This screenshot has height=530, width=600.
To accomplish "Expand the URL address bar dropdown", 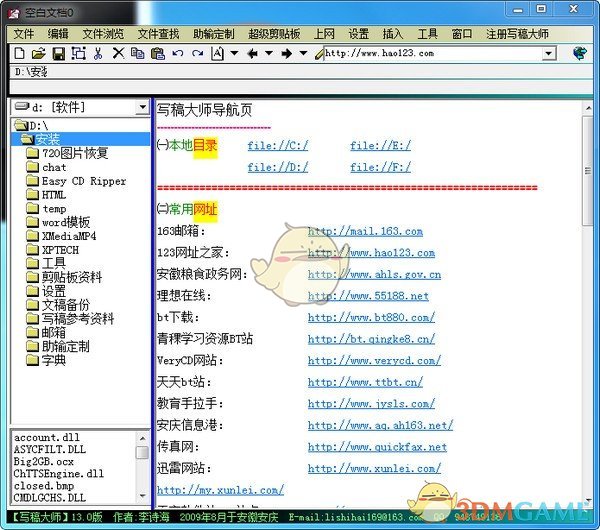I will tap(550, 53).
